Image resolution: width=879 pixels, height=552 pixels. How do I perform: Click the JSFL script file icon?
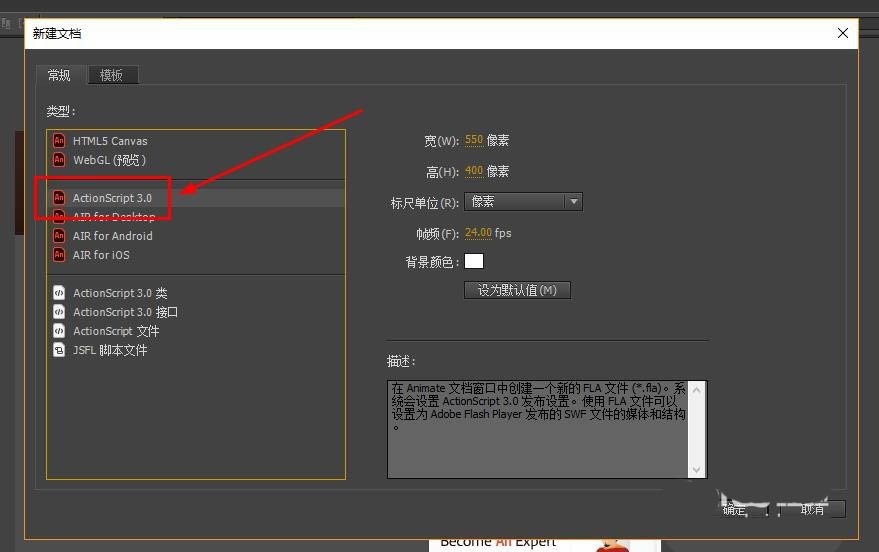pos(59,350)
